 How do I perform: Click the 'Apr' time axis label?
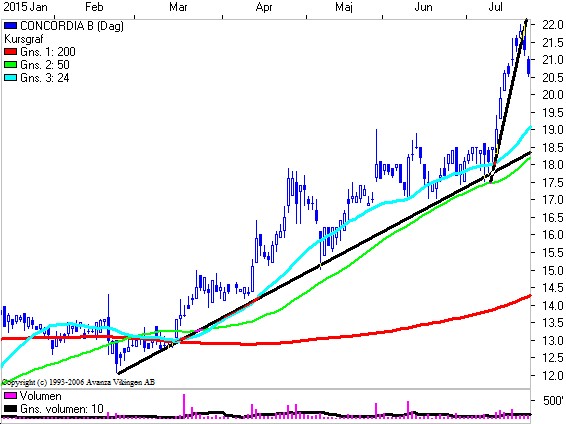pos(264,7)
